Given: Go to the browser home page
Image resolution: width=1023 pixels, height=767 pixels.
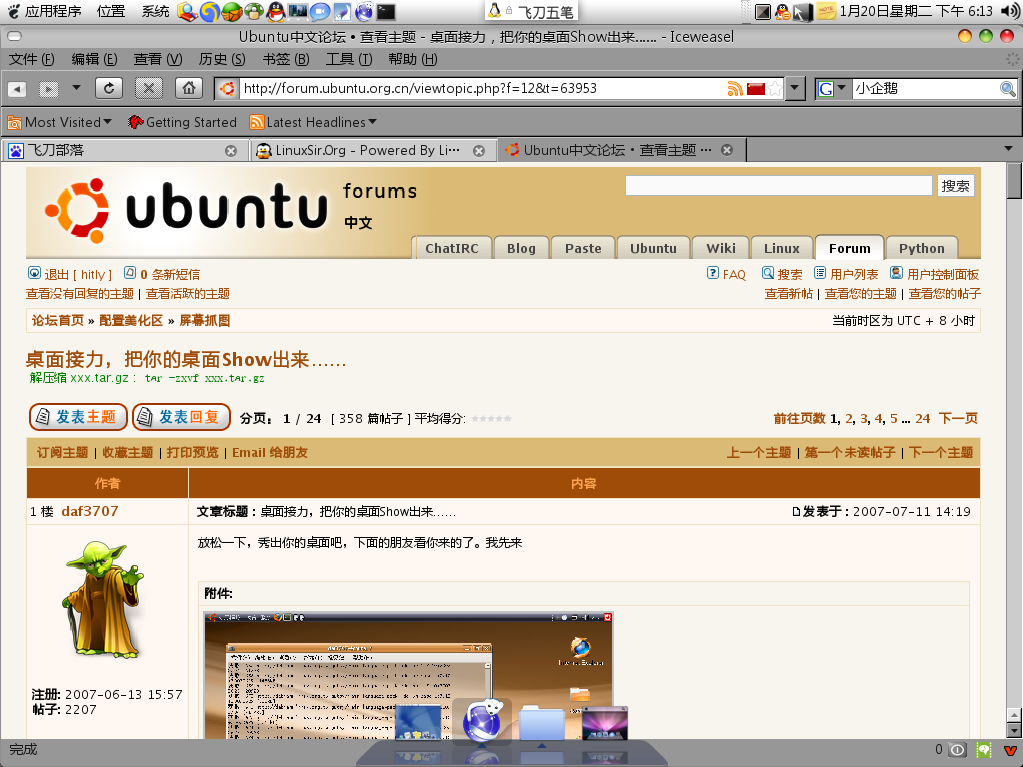Looking at the screenshot, I should tap(189, 88).
